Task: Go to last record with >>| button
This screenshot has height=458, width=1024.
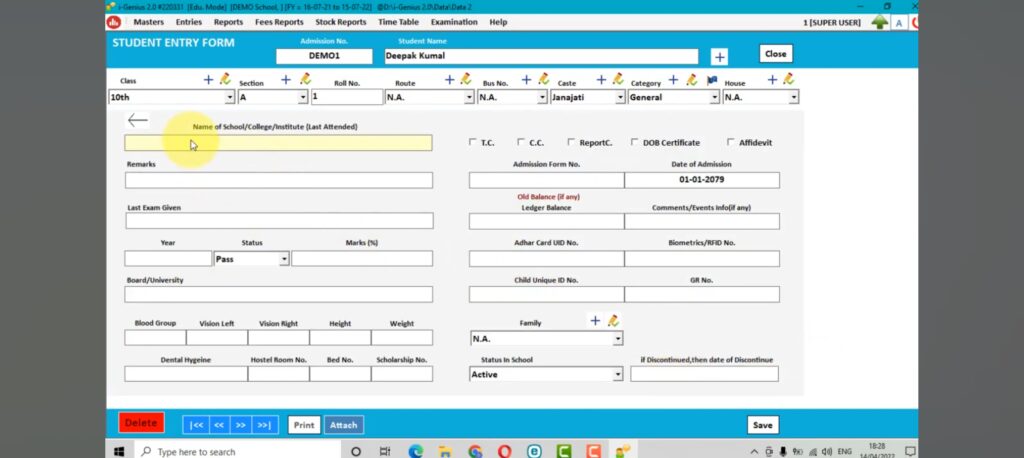Action: (x=265, y=425)
